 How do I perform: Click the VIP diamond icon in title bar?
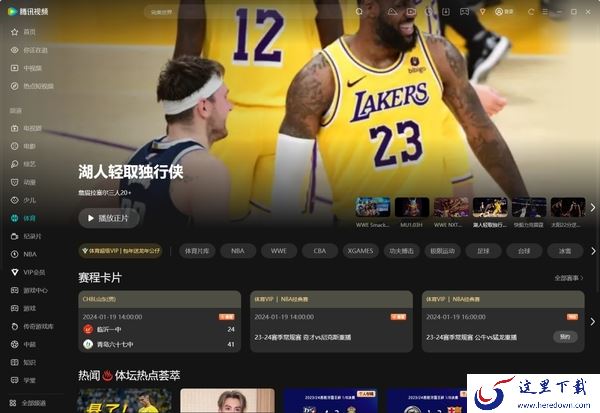pos(483,12)
